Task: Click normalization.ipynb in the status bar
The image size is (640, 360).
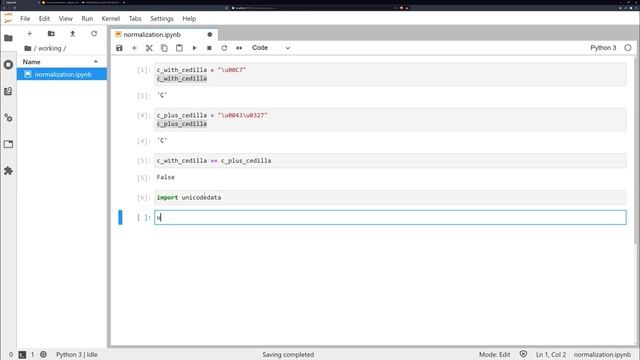Action: pos(602,355)
